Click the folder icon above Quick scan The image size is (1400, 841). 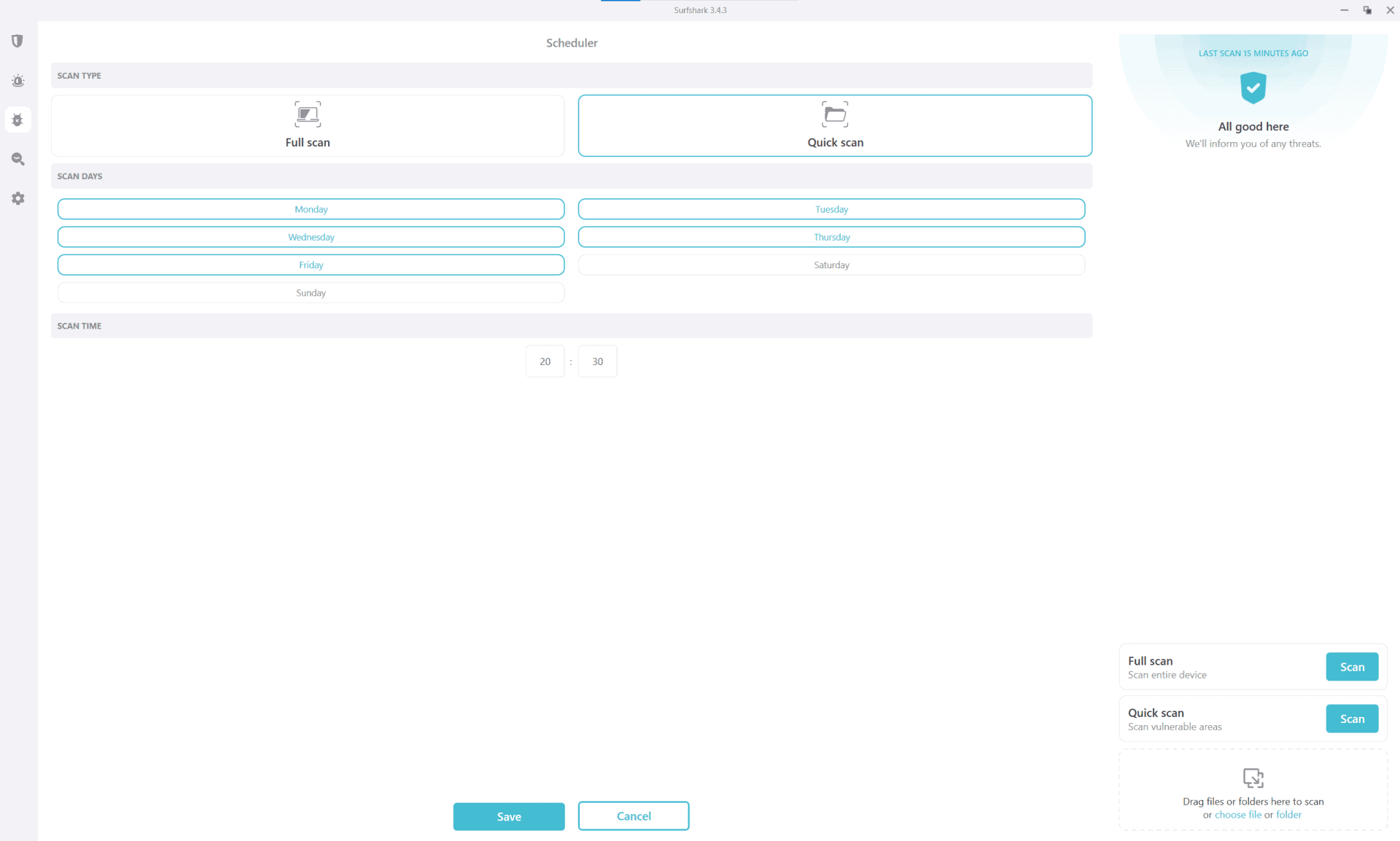pos(835,114)
